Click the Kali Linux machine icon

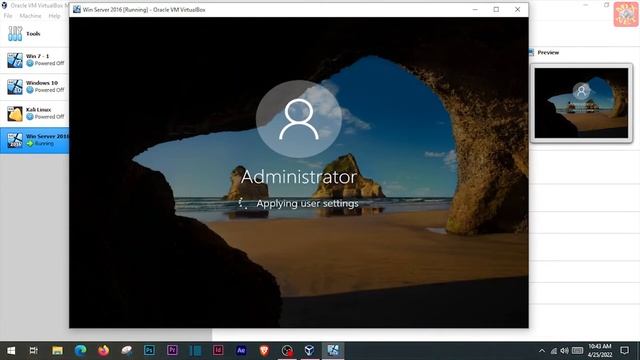[15, 113]
